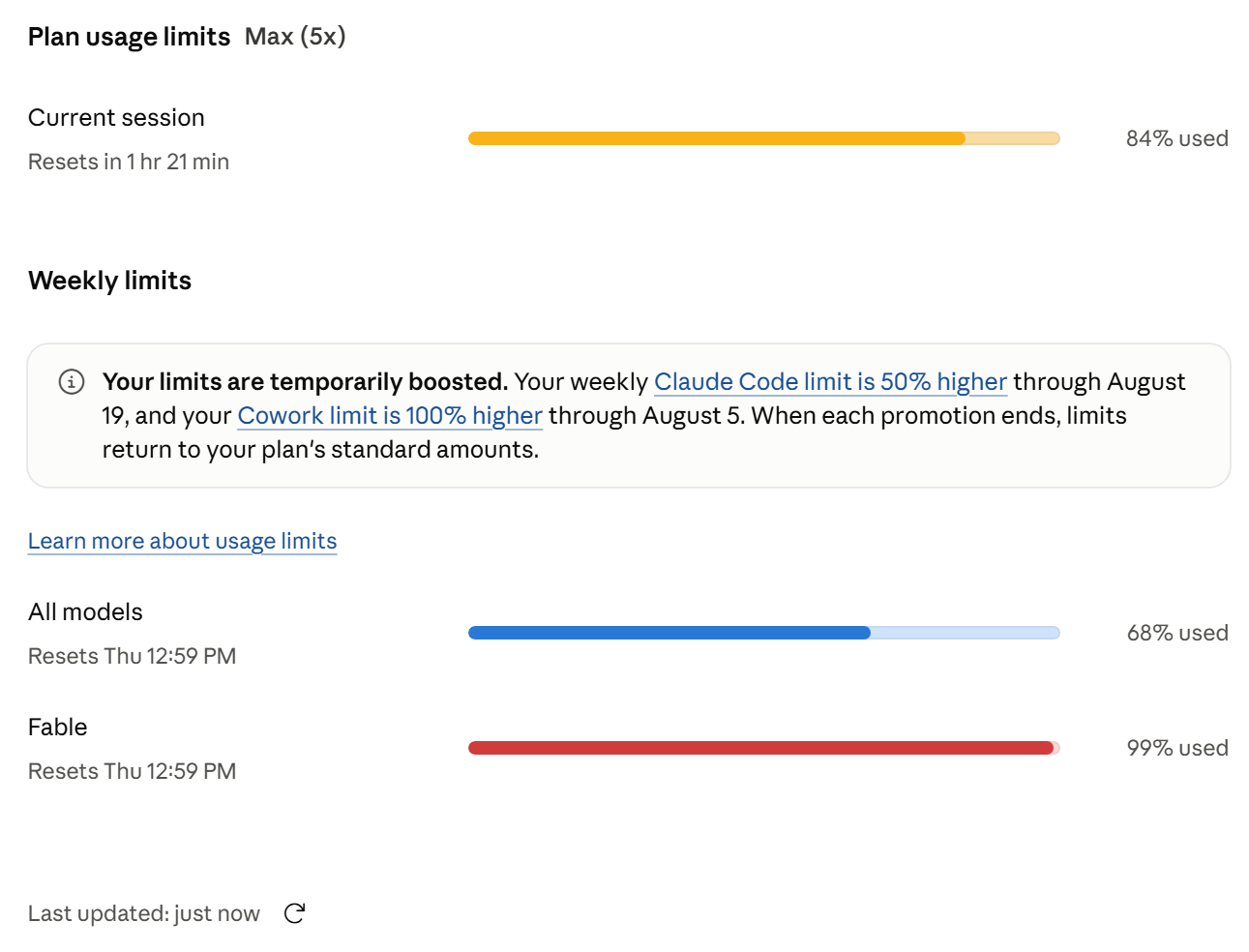Click the refresh icon beside Last updated

click(295, 913)
